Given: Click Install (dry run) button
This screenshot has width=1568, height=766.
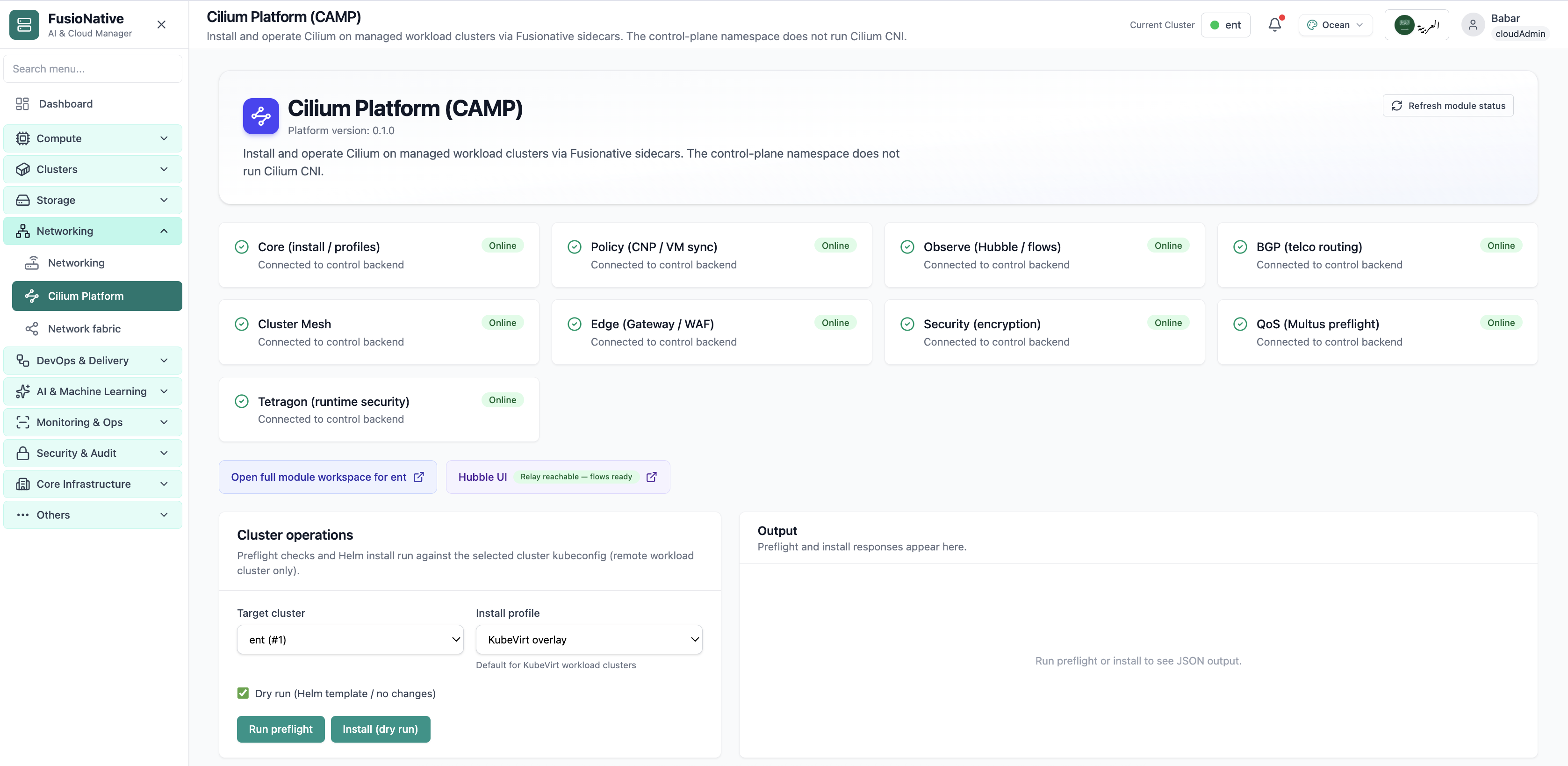Looking at the screenshot, I should 381,729.
